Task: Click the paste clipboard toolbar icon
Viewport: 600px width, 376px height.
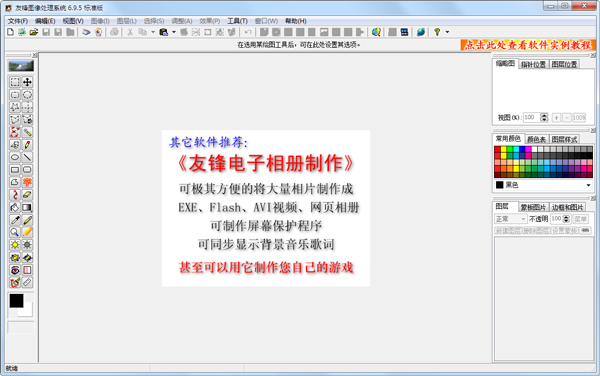Action: click(164, 32)
